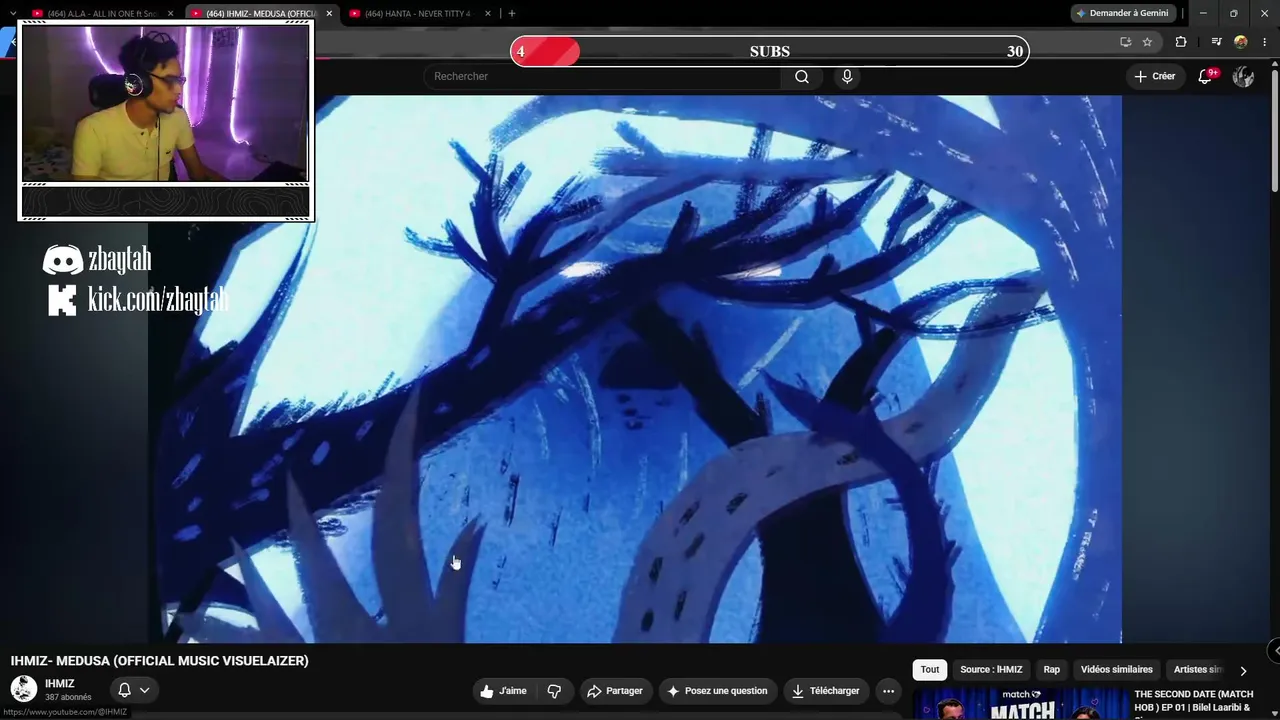1280x720 pixels.
Task: Click the 387 abonnés subscriber count
Action: 68,697
